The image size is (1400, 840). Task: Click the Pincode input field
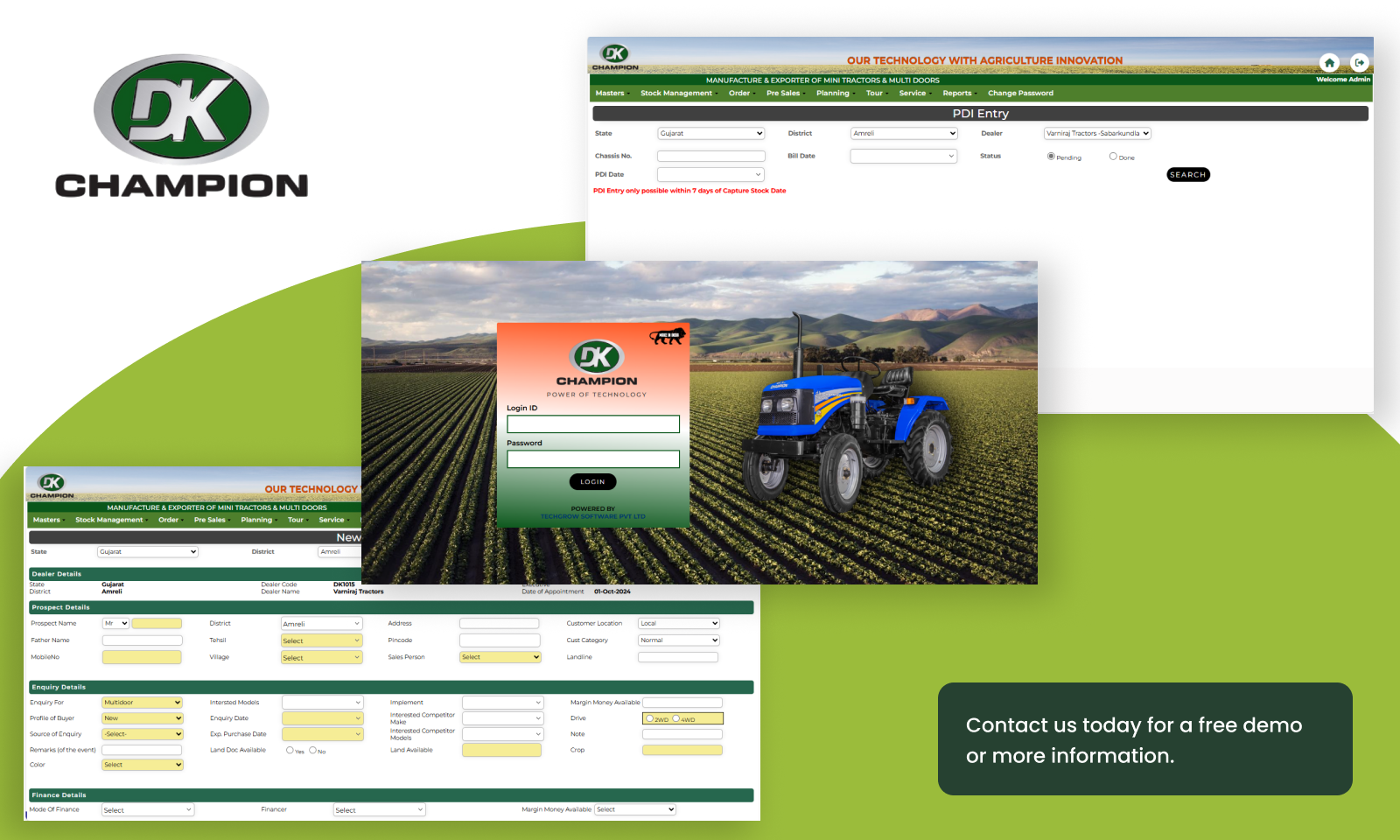(x=500, y=640)
